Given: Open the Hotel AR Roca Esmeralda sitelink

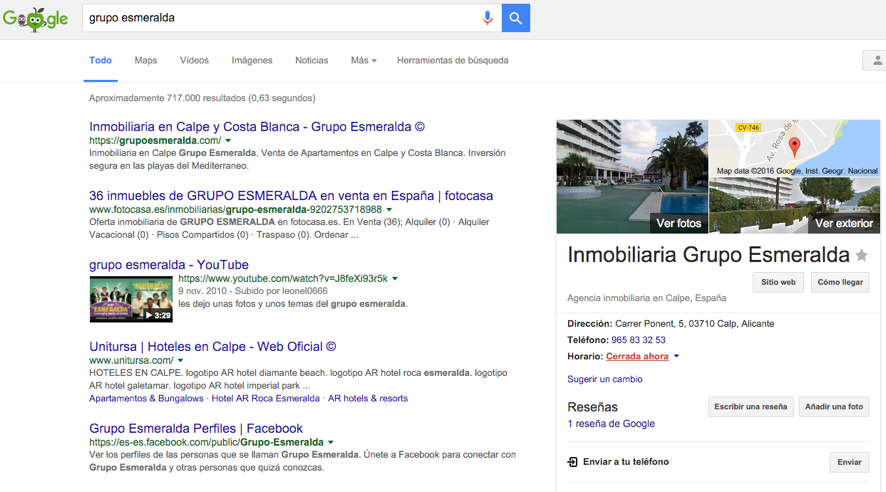Looking at the screenshot, I should (266, 398).
